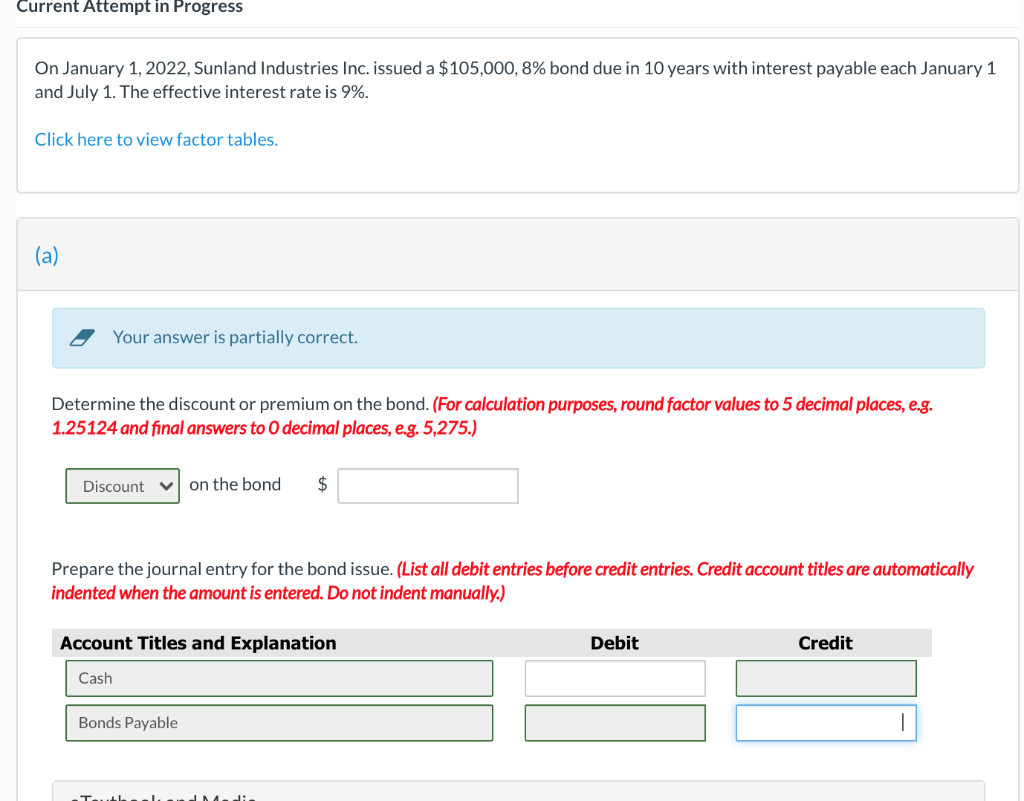Select the Bonds Payable account title field
This screenshot has height=801, width=1024.
pyautogui.click(x=278, y=722)
